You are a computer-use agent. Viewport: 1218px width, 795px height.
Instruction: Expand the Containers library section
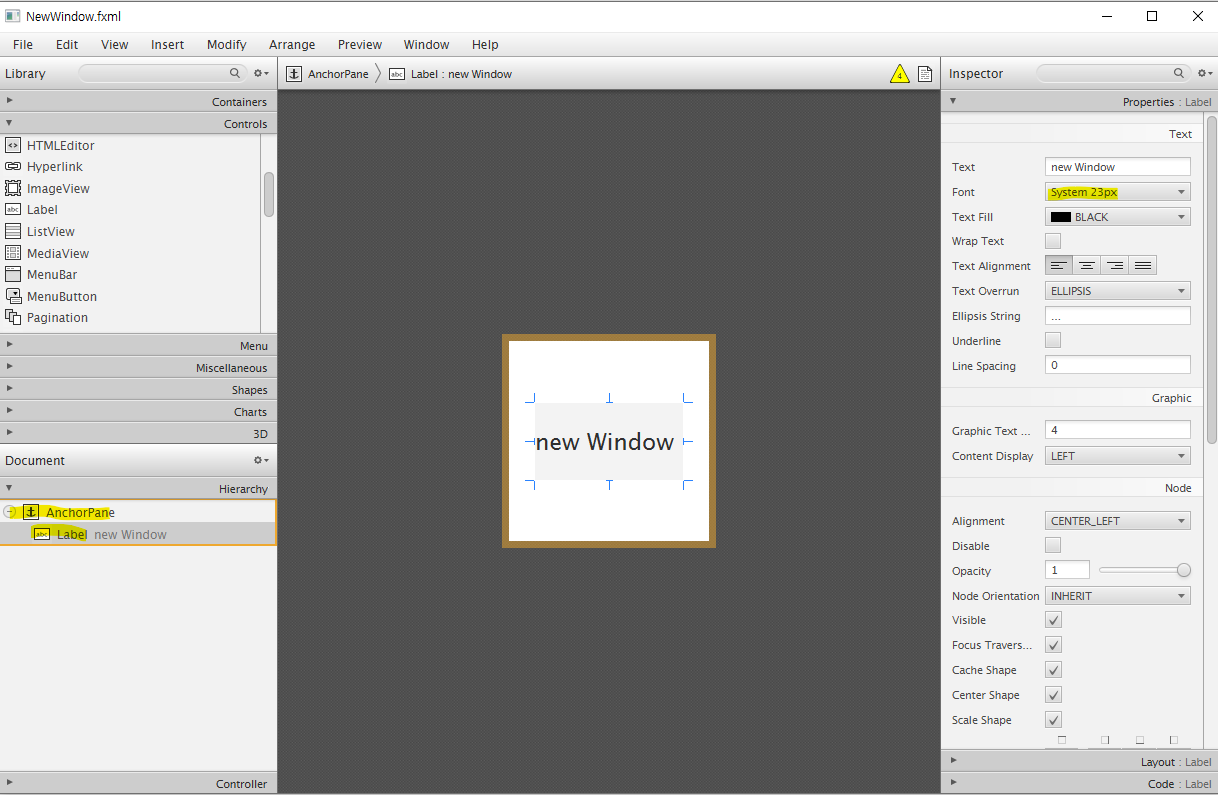pyautogui.click(x=138, y=101)
